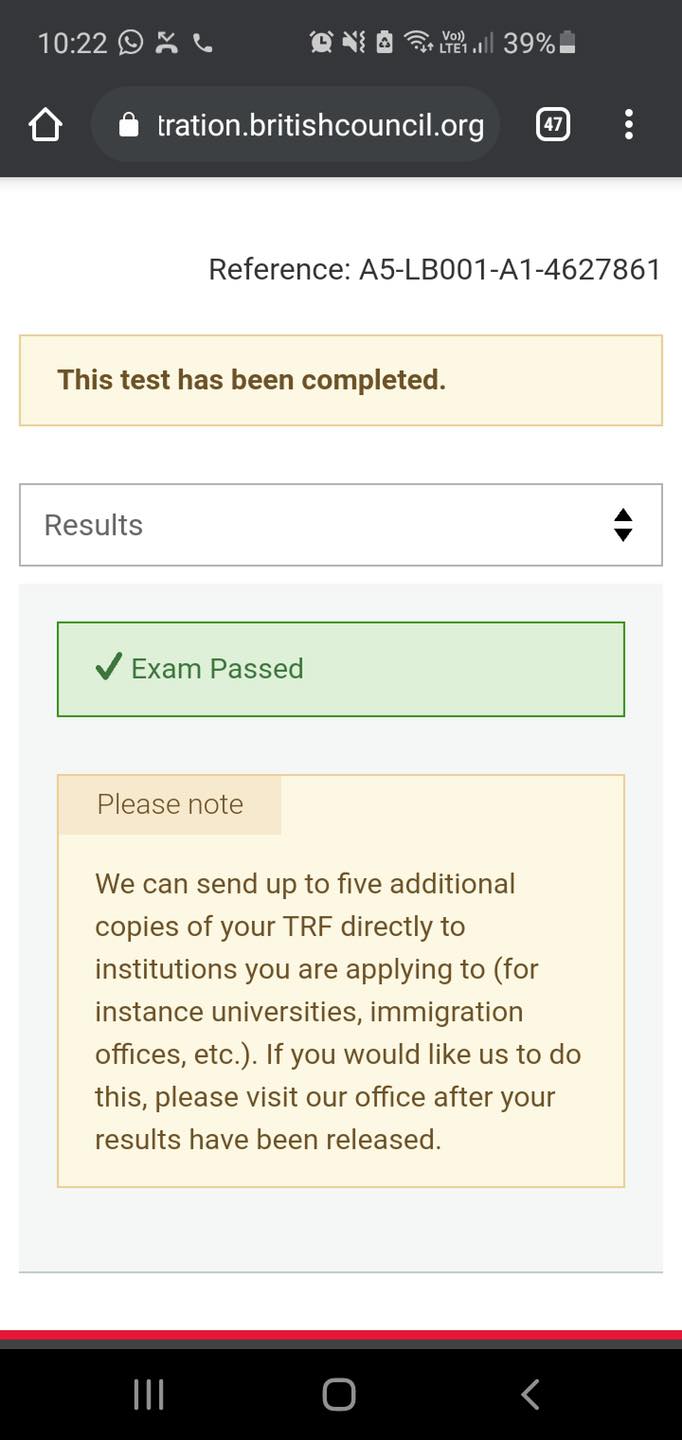This screenshot has height=1440, width=682.
Task: Tap the WhatsApp notification icon
Action: point(131,42)
